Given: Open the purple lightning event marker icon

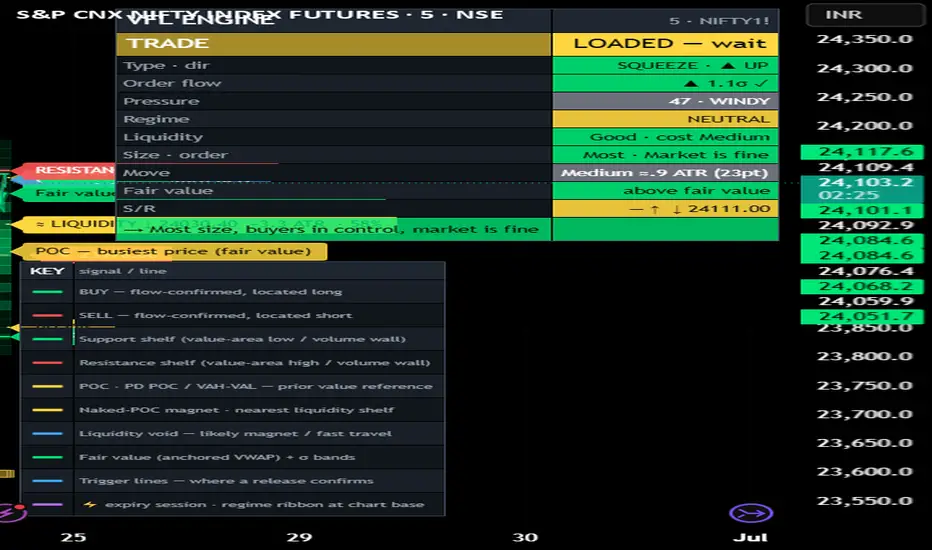Looking at the screenshot, I should pos(11,512).
